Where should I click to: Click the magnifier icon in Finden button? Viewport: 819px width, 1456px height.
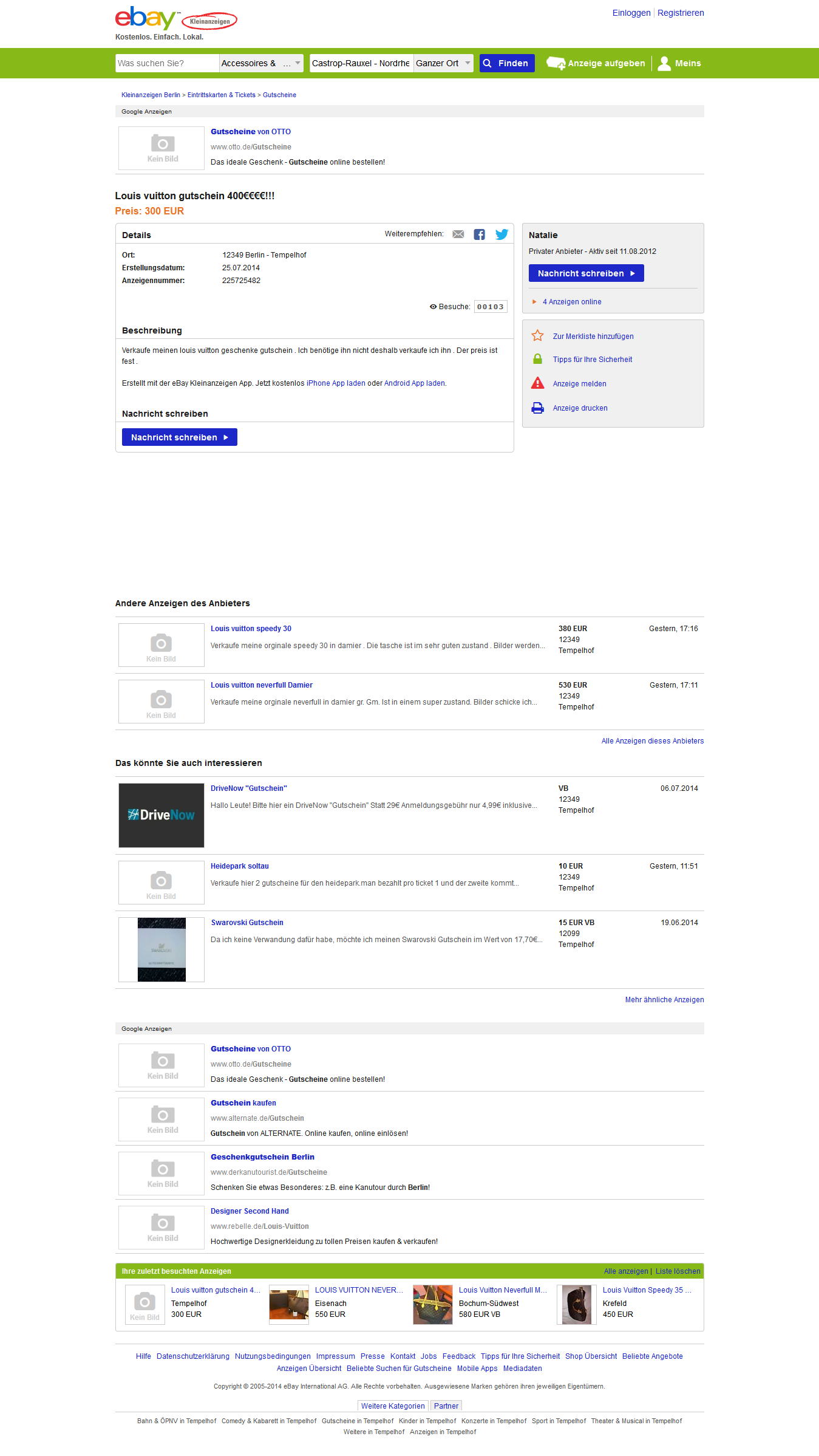487,63
